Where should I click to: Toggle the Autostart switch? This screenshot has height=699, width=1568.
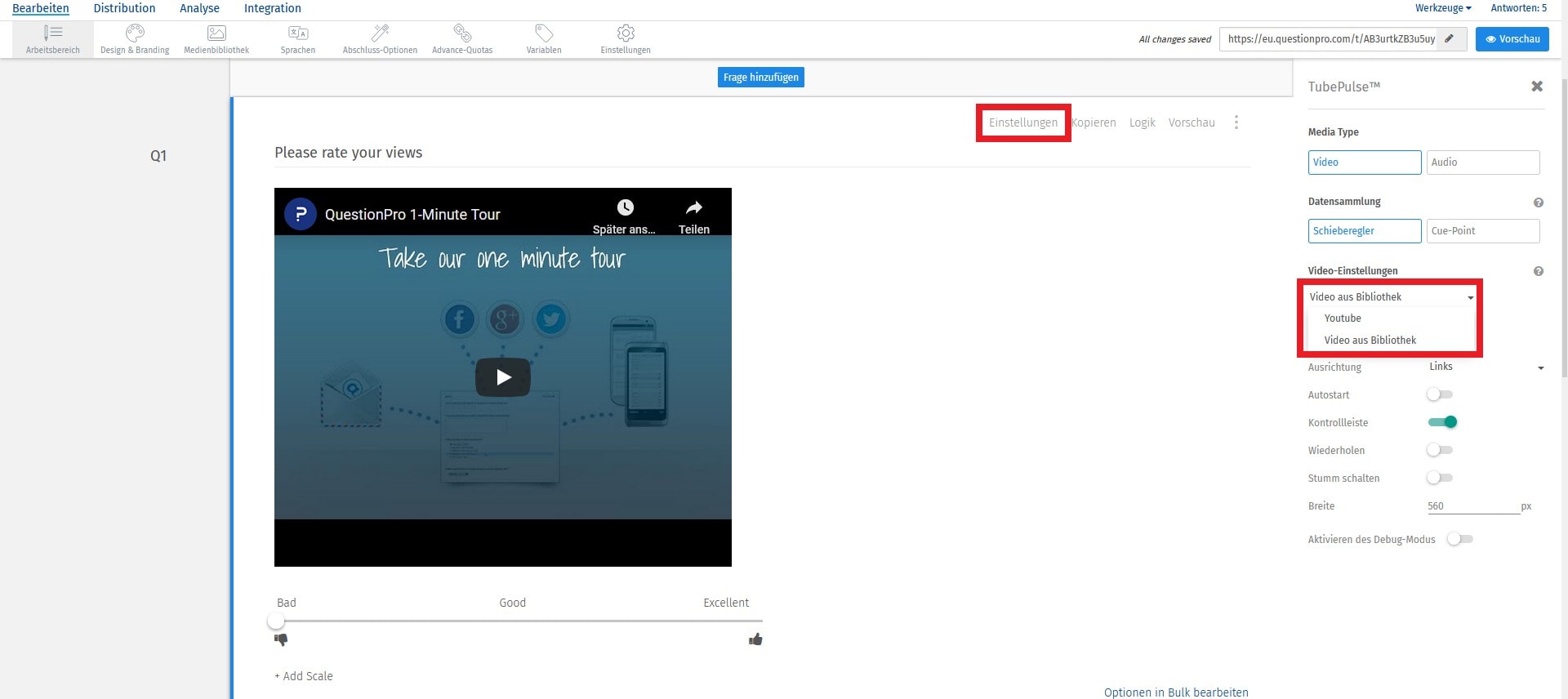click(x=1440, y=394)
